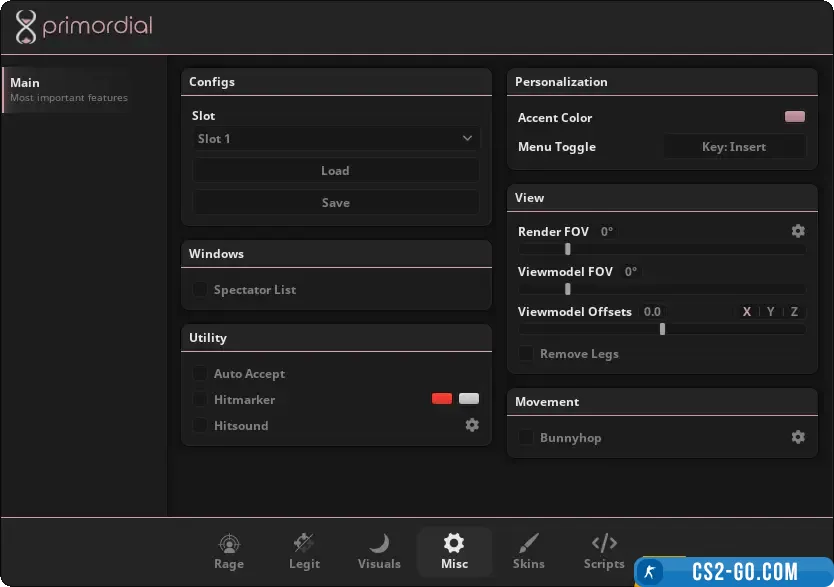Enable the Spectator List checkbox

[x=200, y=290]
